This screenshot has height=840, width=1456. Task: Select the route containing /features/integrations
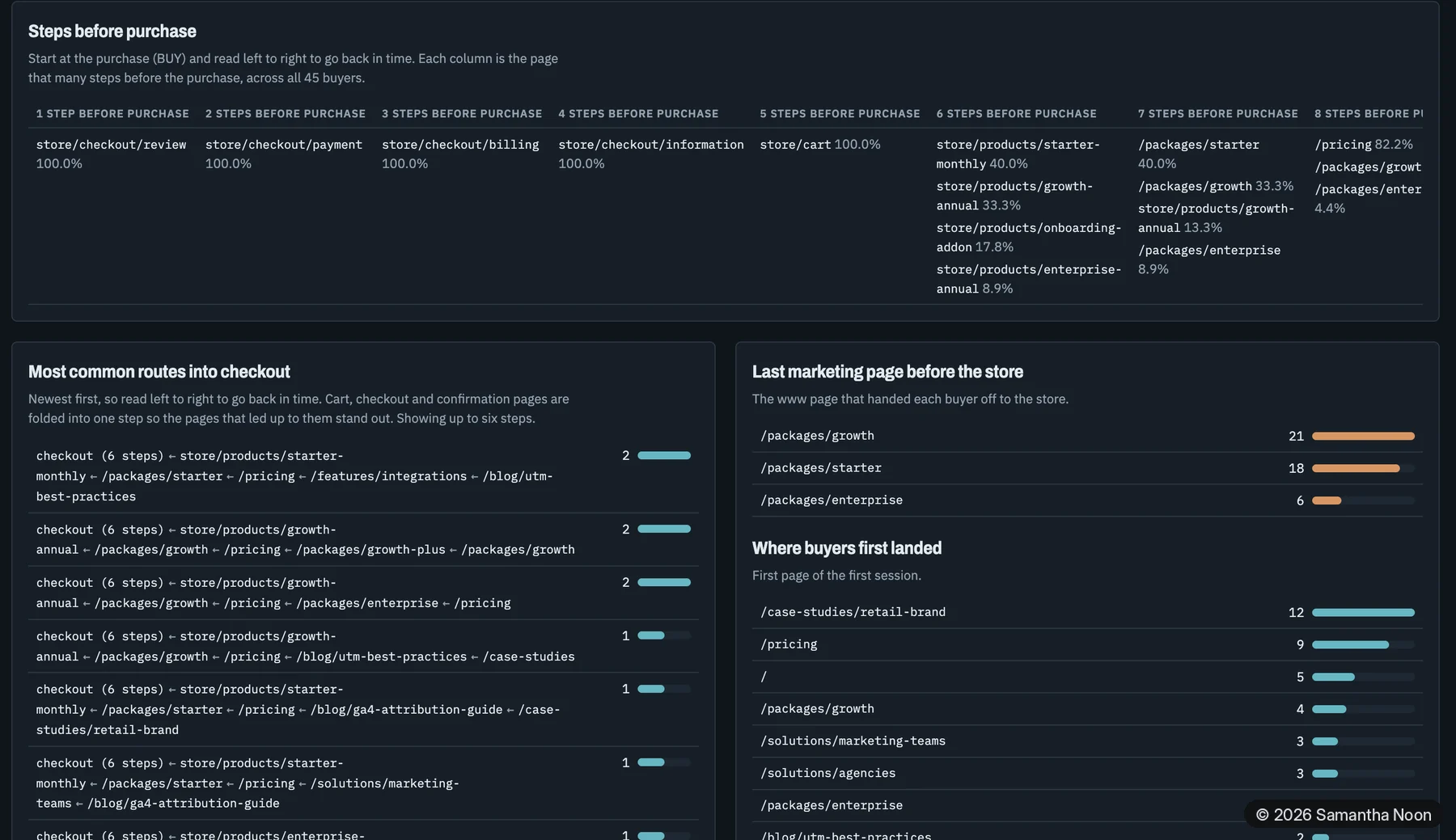(x=363, y=476)
